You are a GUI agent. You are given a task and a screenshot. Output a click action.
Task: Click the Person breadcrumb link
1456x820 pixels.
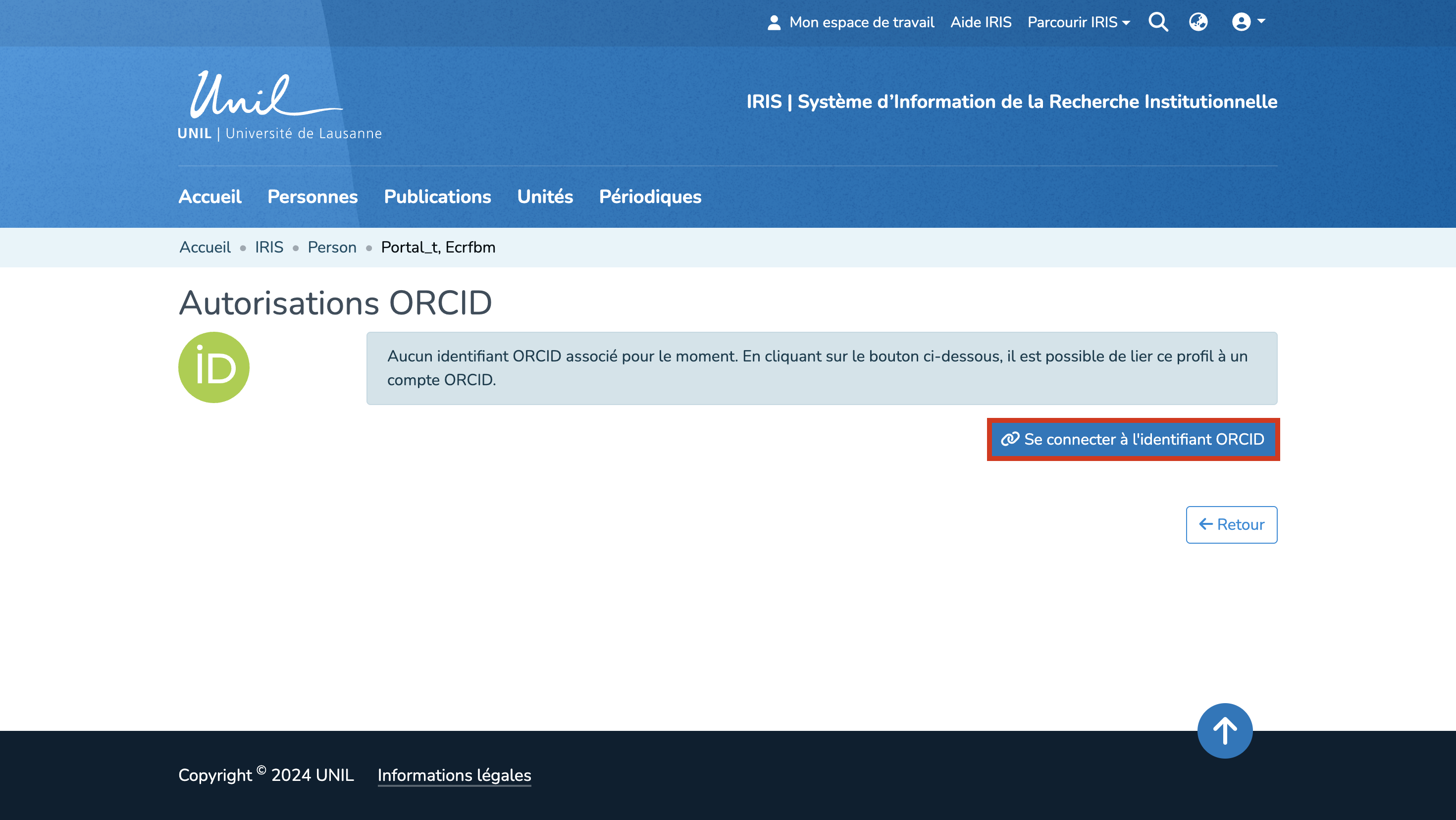click(332, 247)
